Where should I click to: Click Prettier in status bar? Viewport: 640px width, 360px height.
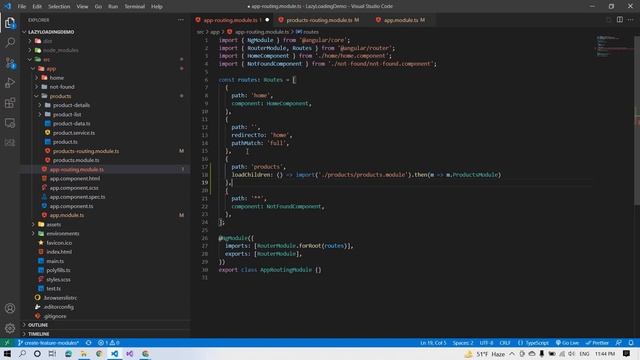(597, 343)
